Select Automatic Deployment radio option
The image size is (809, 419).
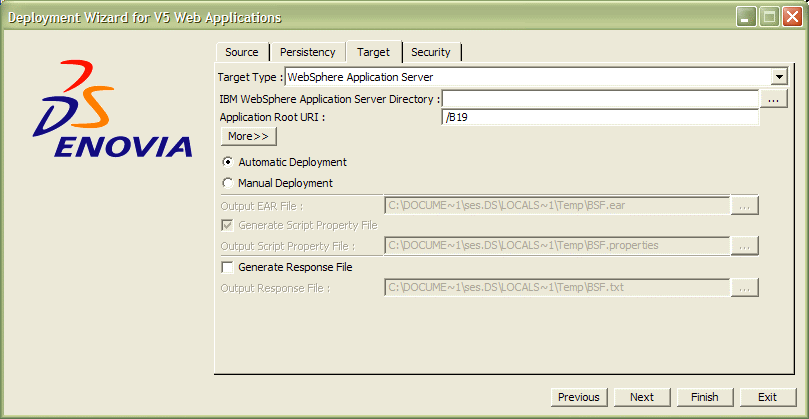pos(228,162)
